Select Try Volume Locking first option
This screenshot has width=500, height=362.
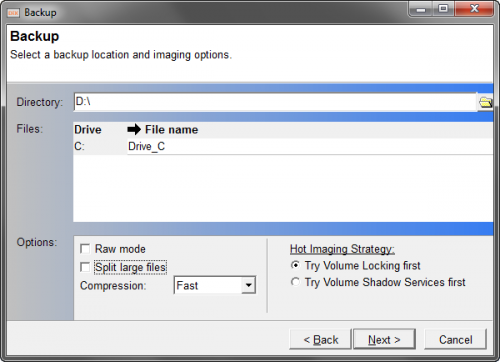[295, 265]
